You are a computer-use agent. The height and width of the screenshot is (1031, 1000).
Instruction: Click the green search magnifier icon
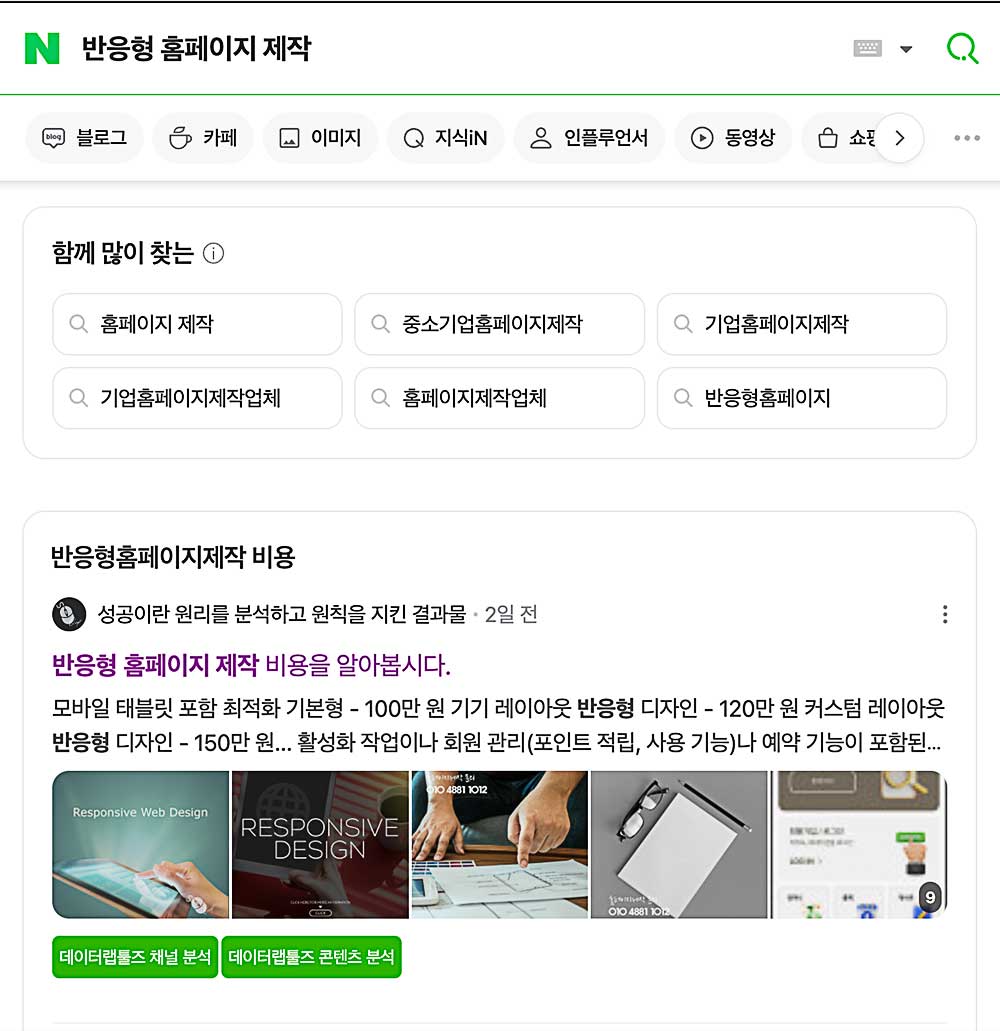coord(963,49)
